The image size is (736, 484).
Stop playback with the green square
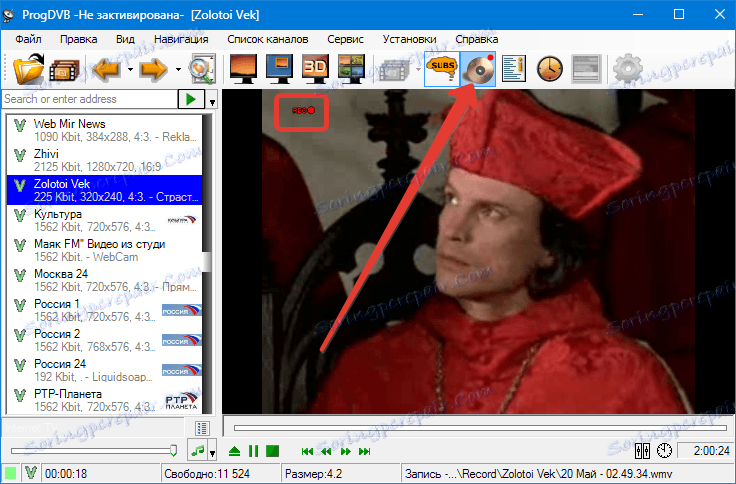[x=272, y=451]
